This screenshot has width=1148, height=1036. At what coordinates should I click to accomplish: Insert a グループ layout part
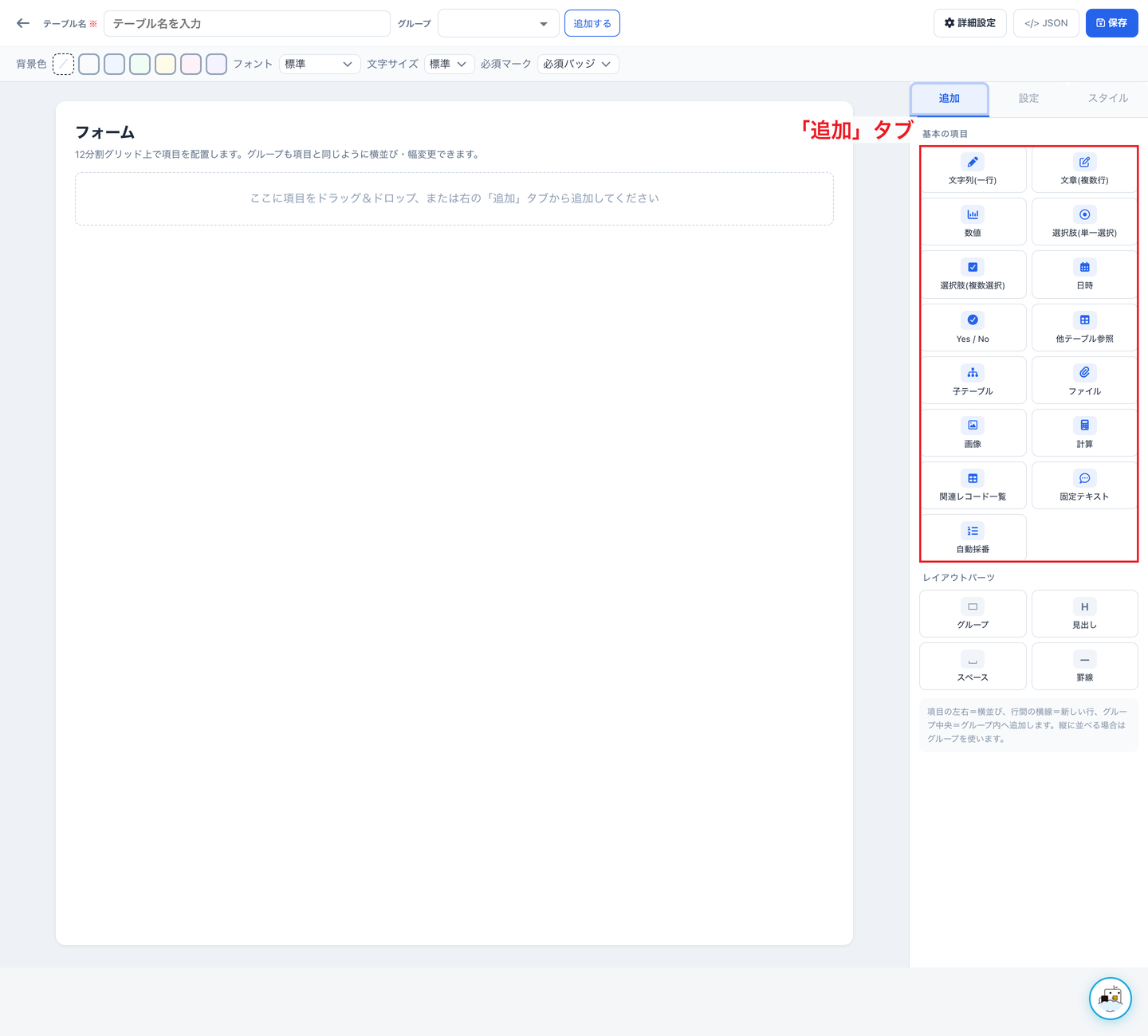973,614
